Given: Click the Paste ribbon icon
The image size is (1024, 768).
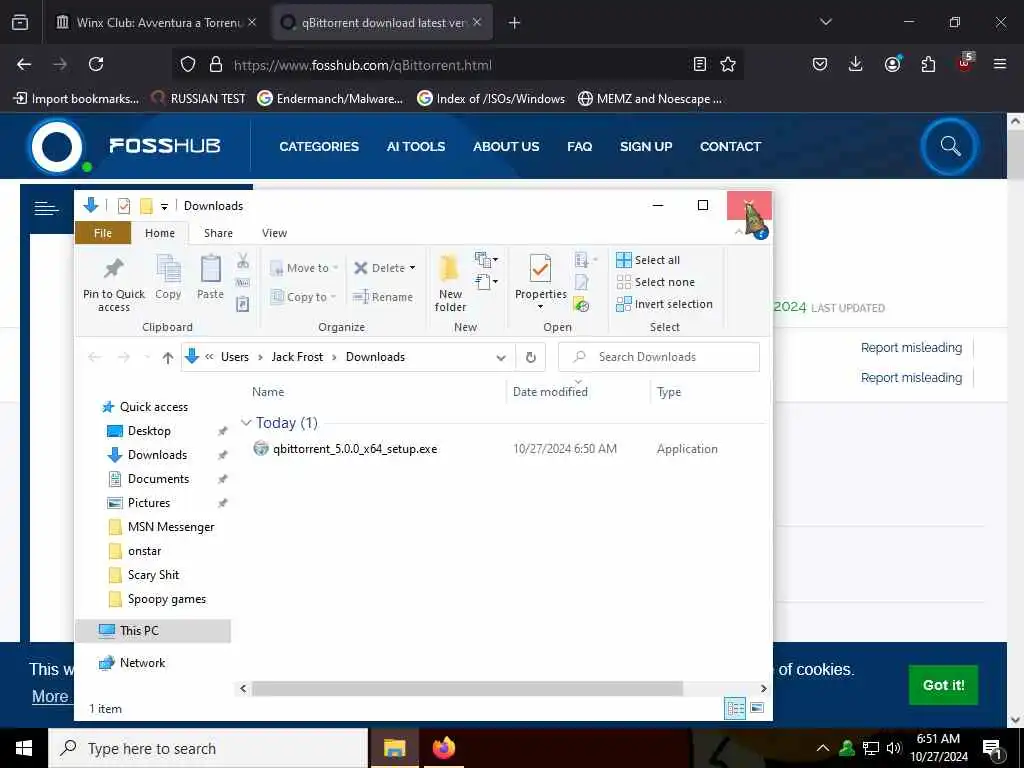Looking at the screenshot, I should [x=210, y=269].
